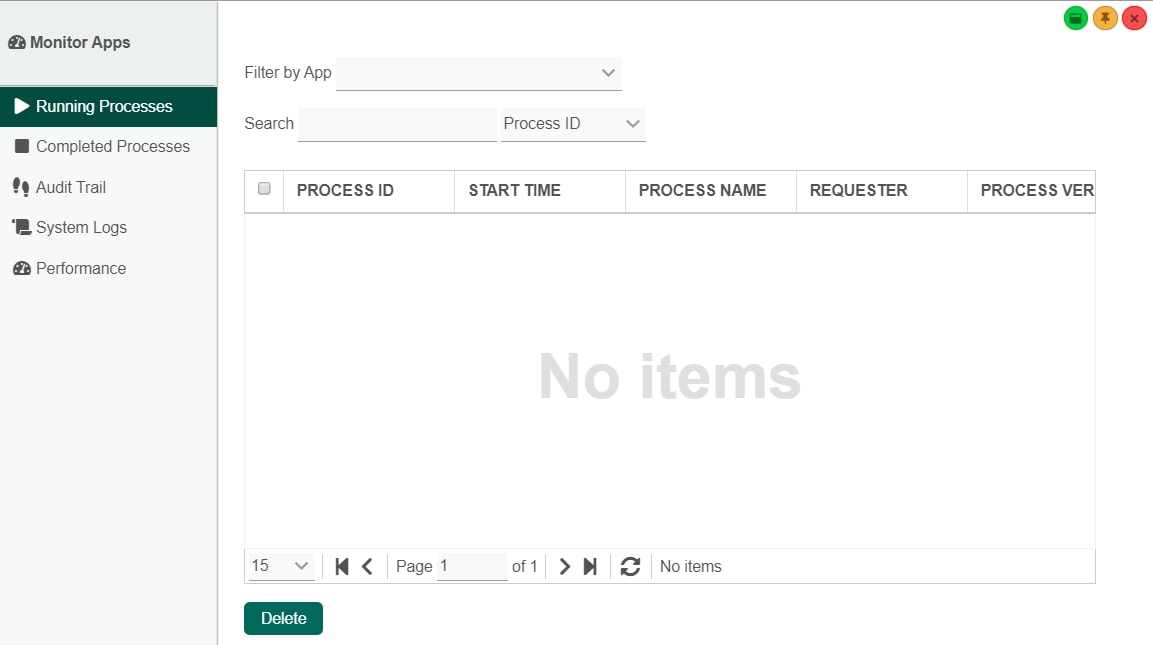The height and width of the screenshot is (645, 1153).
Task: Click the Monitor Apps dashboard icon
Action: pyautogui.click(x=16, y=43)
